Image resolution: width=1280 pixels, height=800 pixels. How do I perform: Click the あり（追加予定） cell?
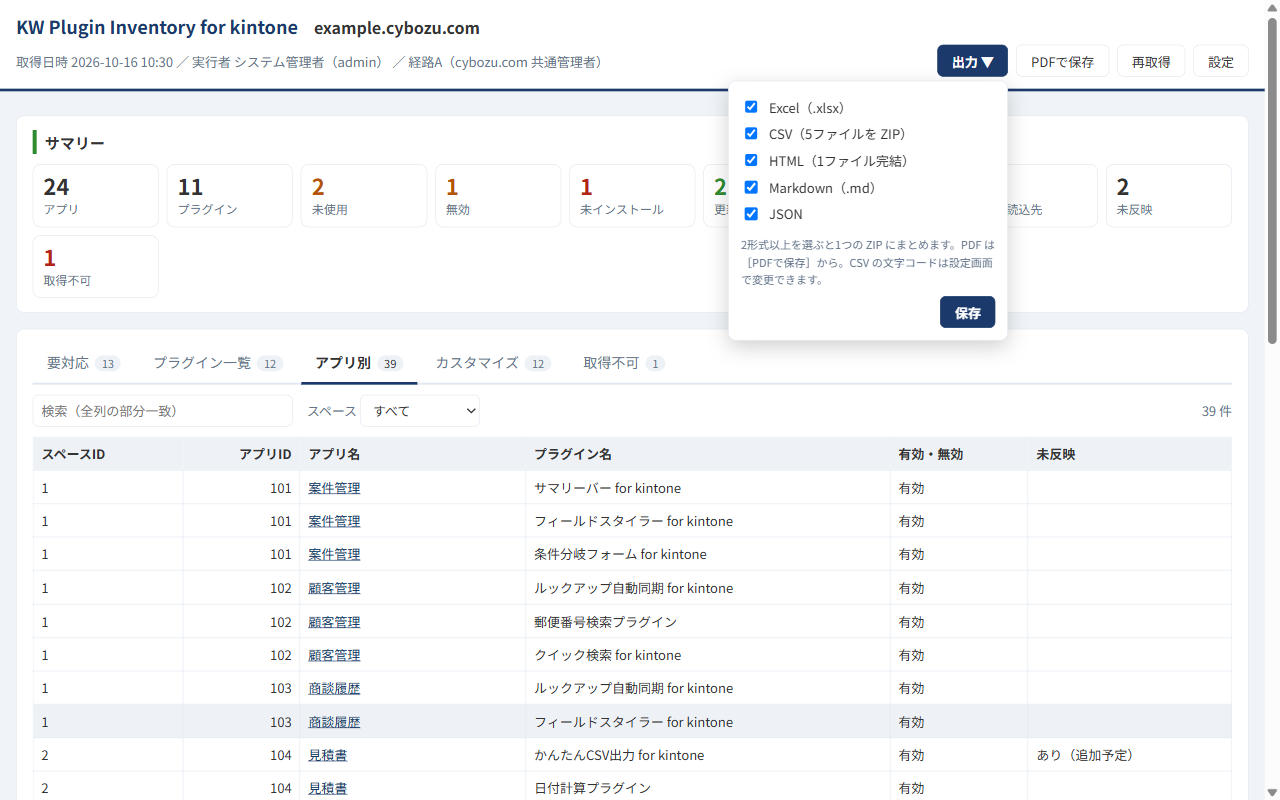tap(1130, 755)
